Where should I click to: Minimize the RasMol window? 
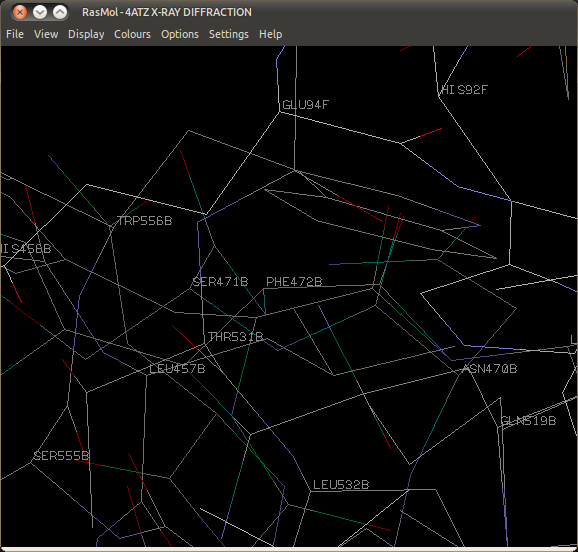click(40, 12)
